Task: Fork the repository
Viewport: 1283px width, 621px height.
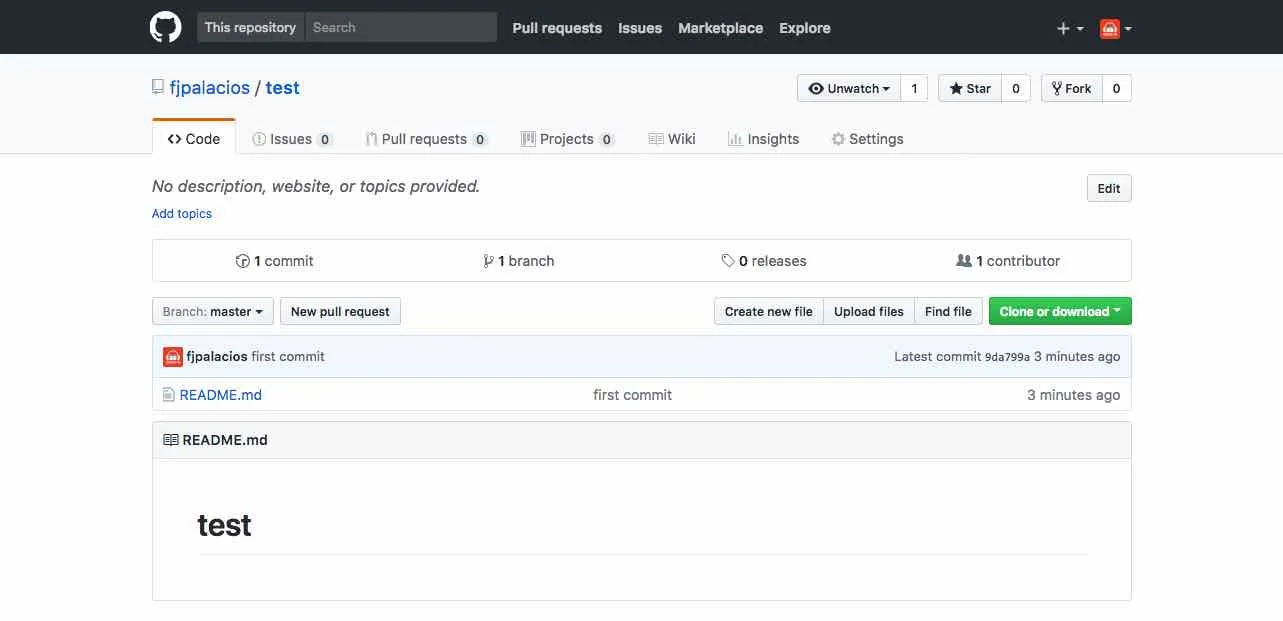Action: (x=1071, y=88)
